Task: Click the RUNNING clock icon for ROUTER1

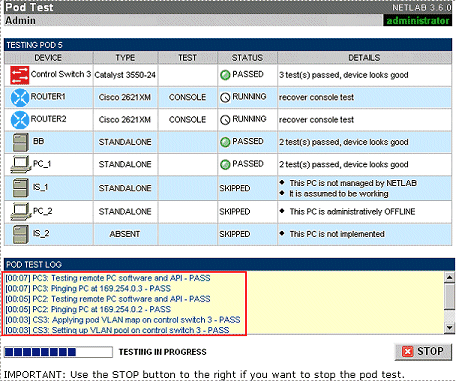Action: pyautogui.click(x=225, y=97)
